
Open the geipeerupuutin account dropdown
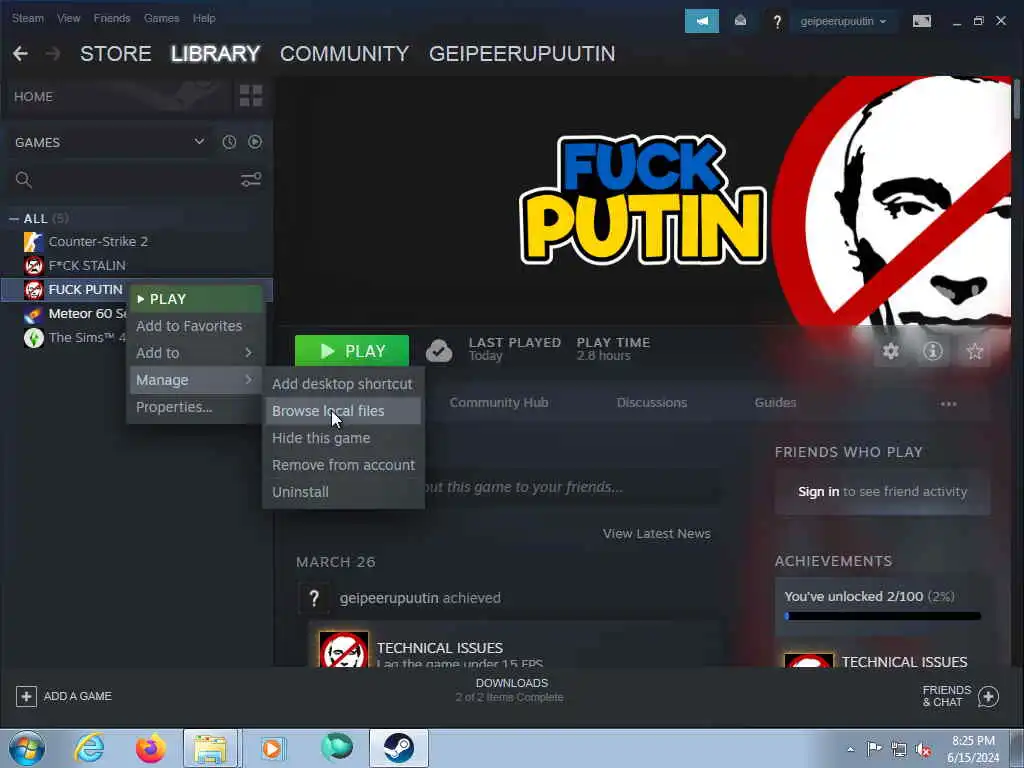tap(843, 21)
